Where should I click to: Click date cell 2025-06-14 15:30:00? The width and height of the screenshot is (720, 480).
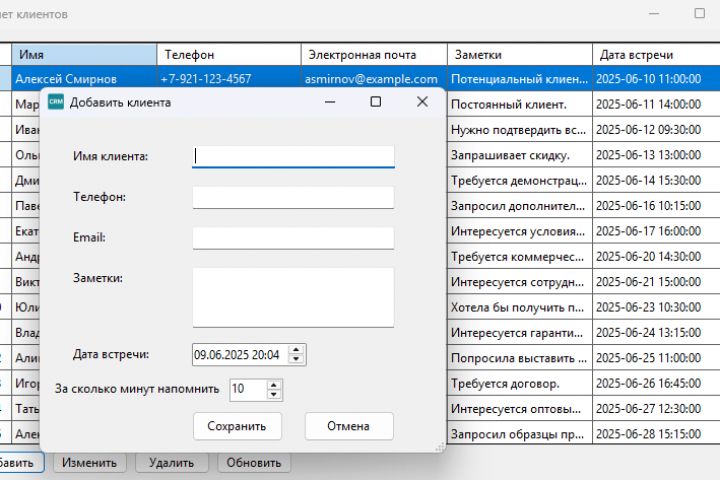pyautogui.click(x=657, y=180)
